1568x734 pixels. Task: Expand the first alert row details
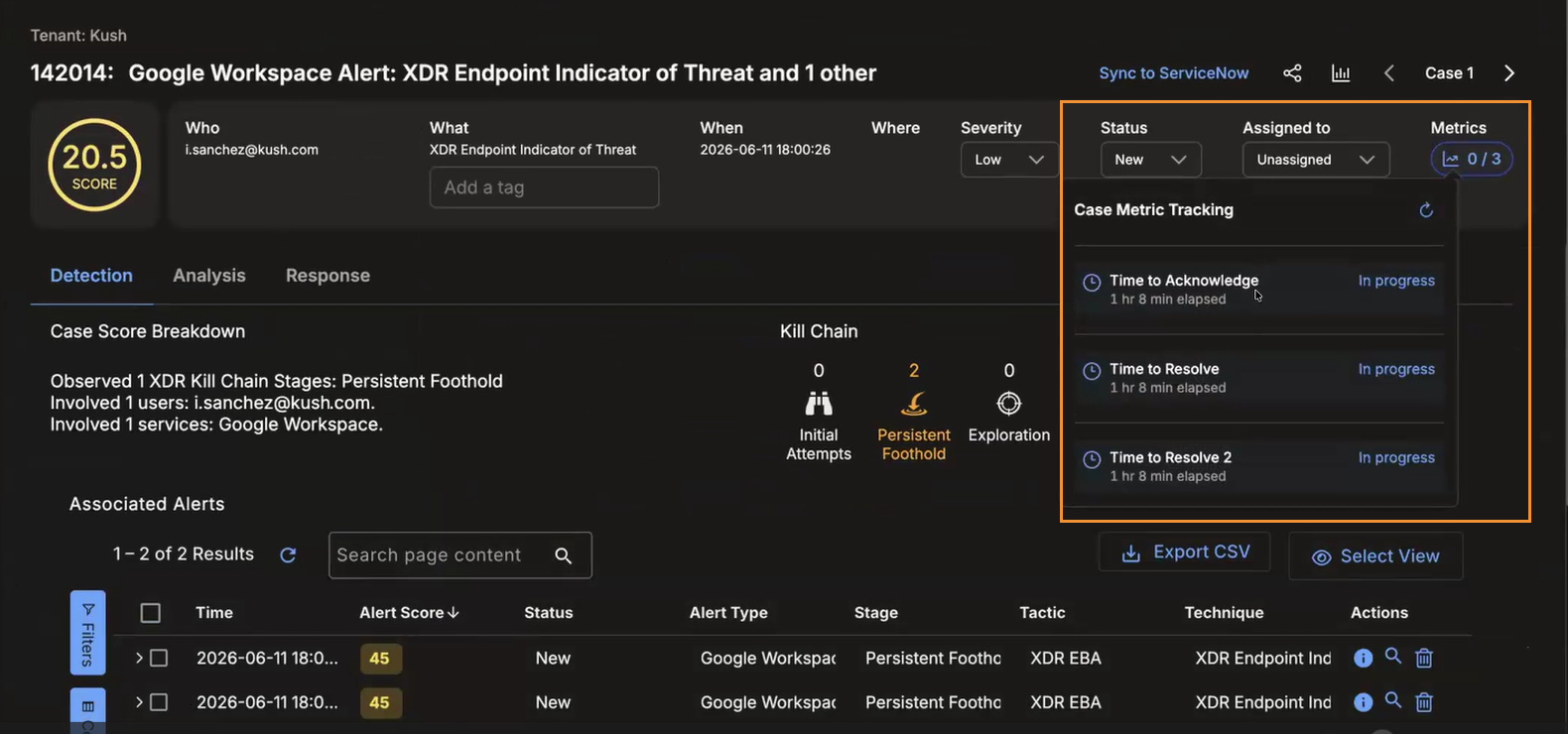pos(139,658)
